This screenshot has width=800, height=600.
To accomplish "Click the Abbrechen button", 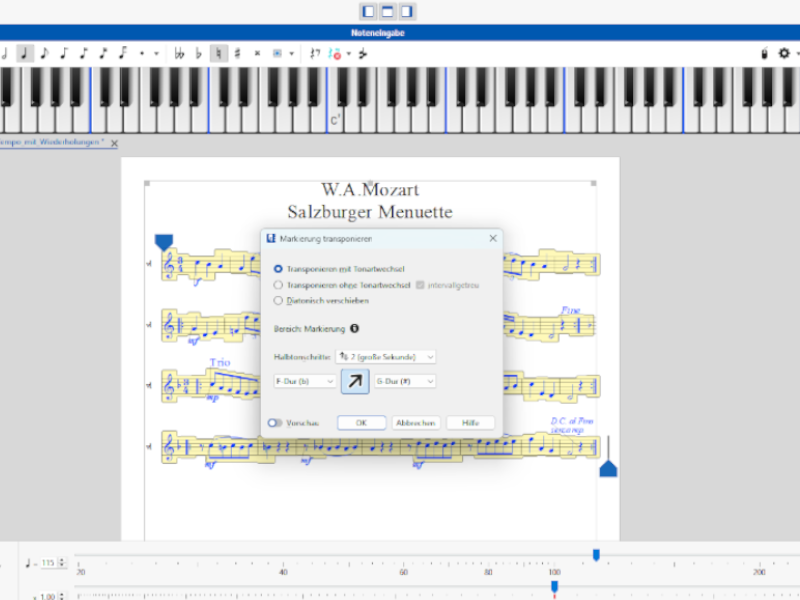I will point(416,423).
